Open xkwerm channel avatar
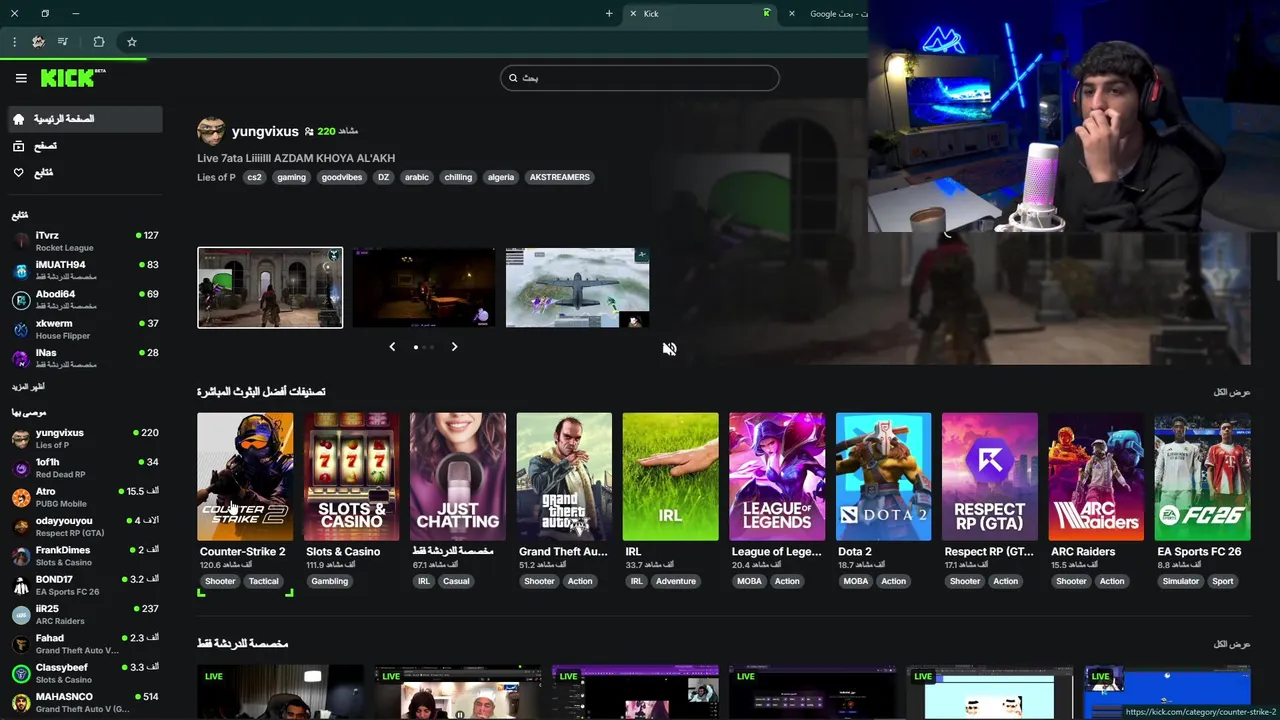The height and width of the screenshot is (720, 1280). 21,329
